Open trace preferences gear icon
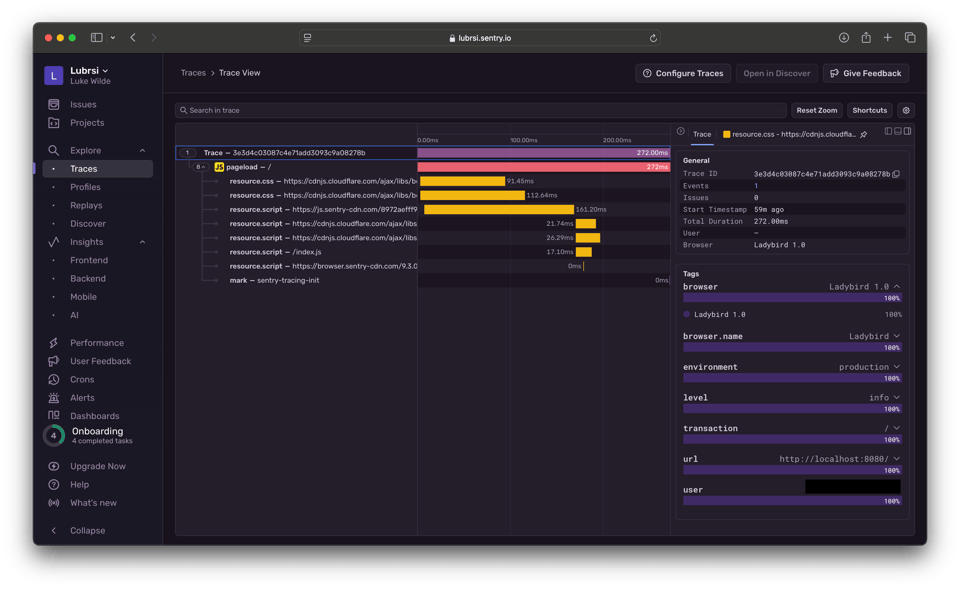960x589 pixels. click(x=906, y=111)
